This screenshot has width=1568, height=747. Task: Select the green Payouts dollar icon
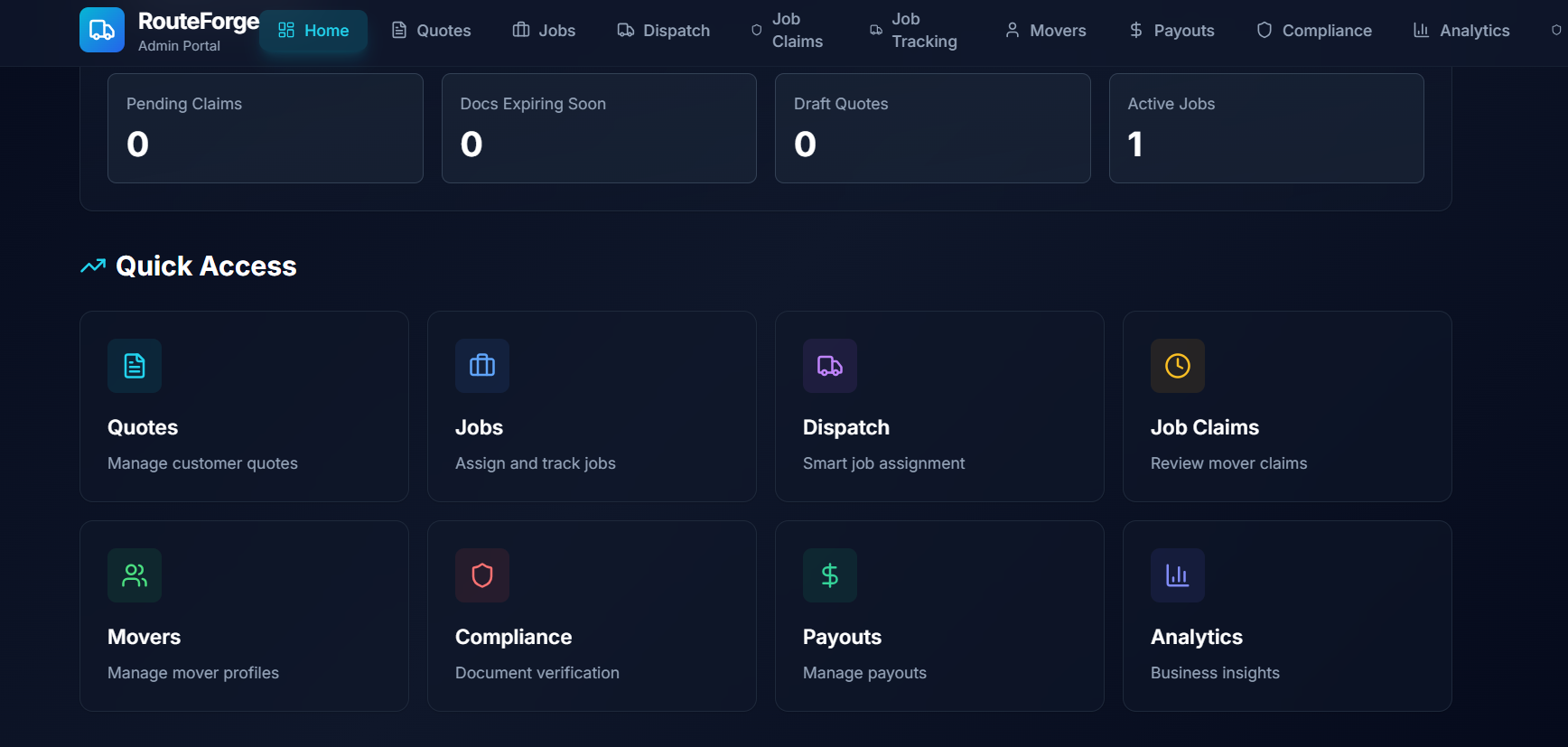tap(829, 575)
